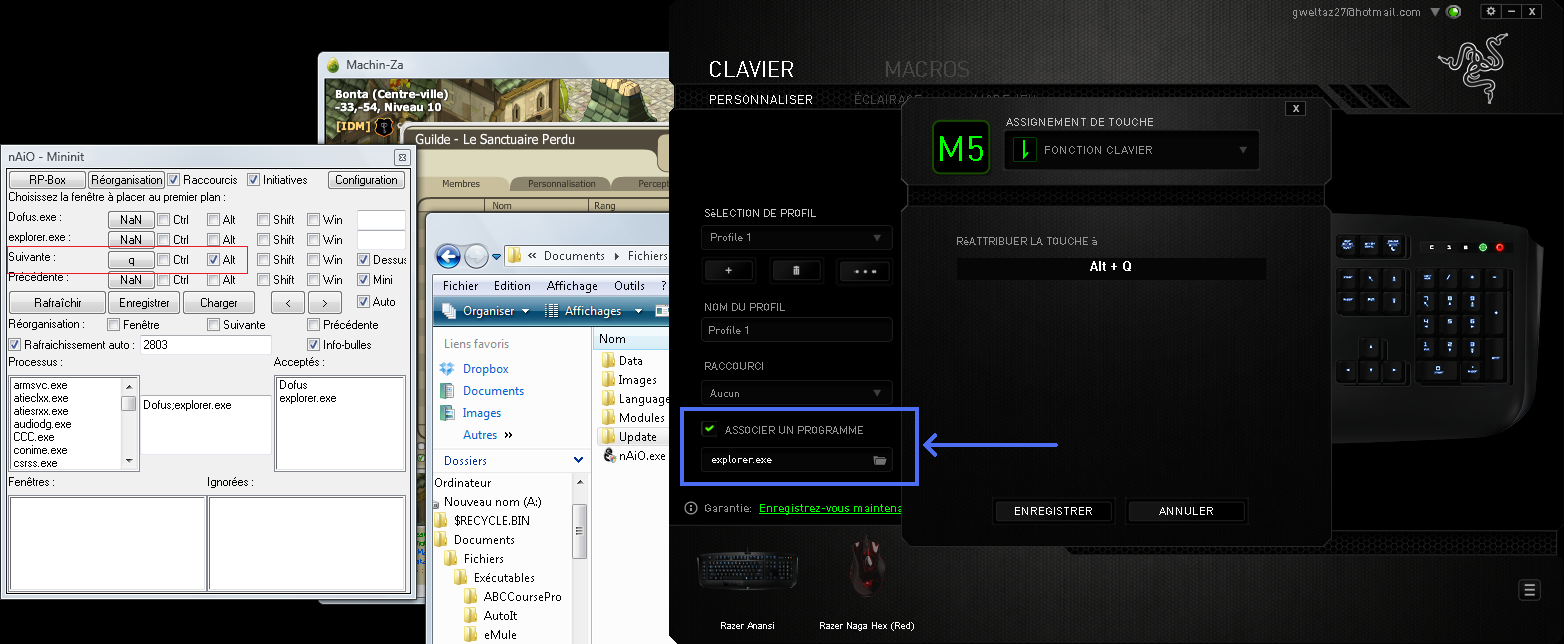Image resolution: width=1564 pixels, height=644 pixels.
Task: Switch to the Macros tab
Action: pyautogui.click(x=927, y=69)
